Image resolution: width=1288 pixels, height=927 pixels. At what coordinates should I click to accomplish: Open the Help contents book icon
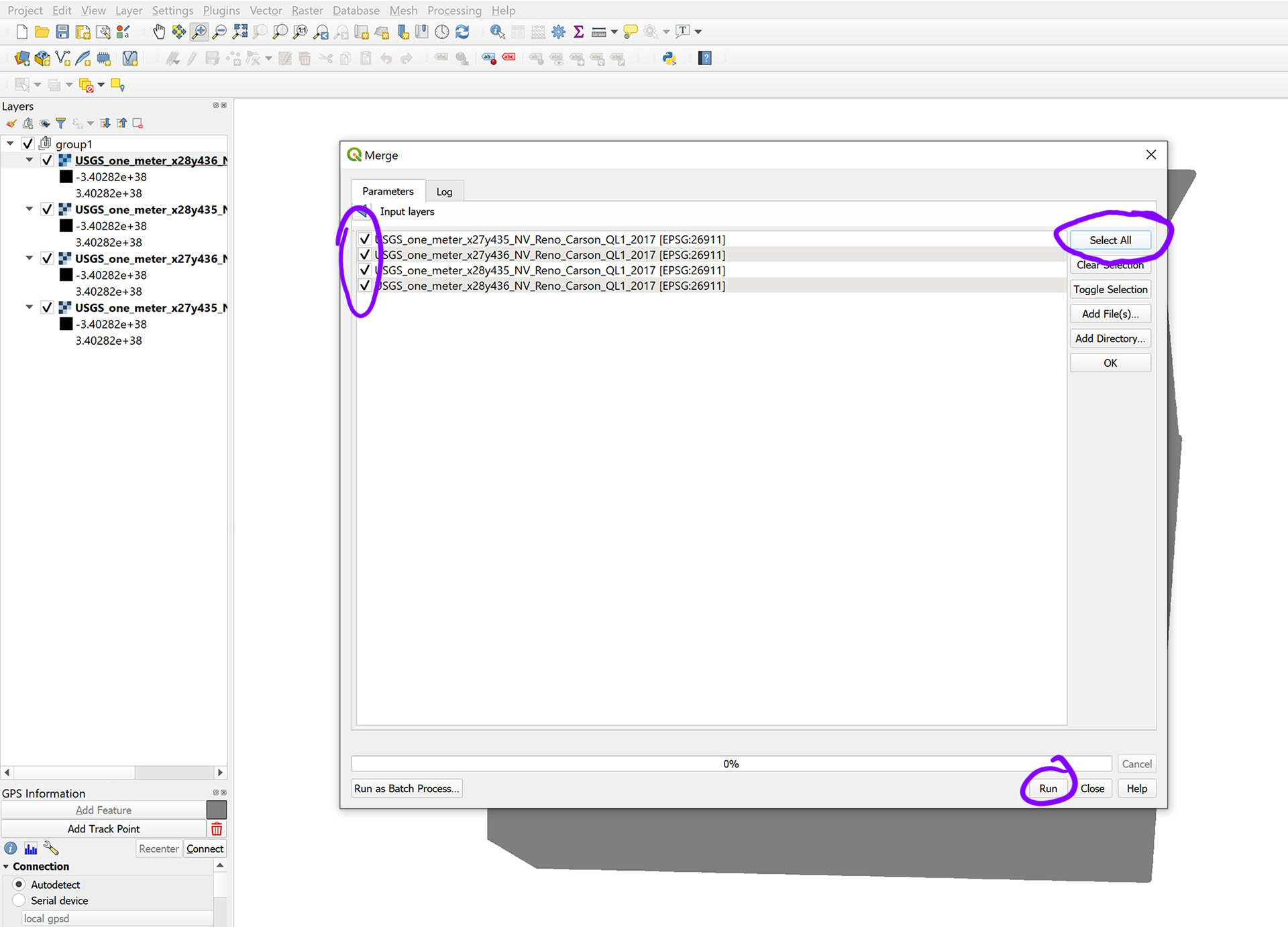704,58
